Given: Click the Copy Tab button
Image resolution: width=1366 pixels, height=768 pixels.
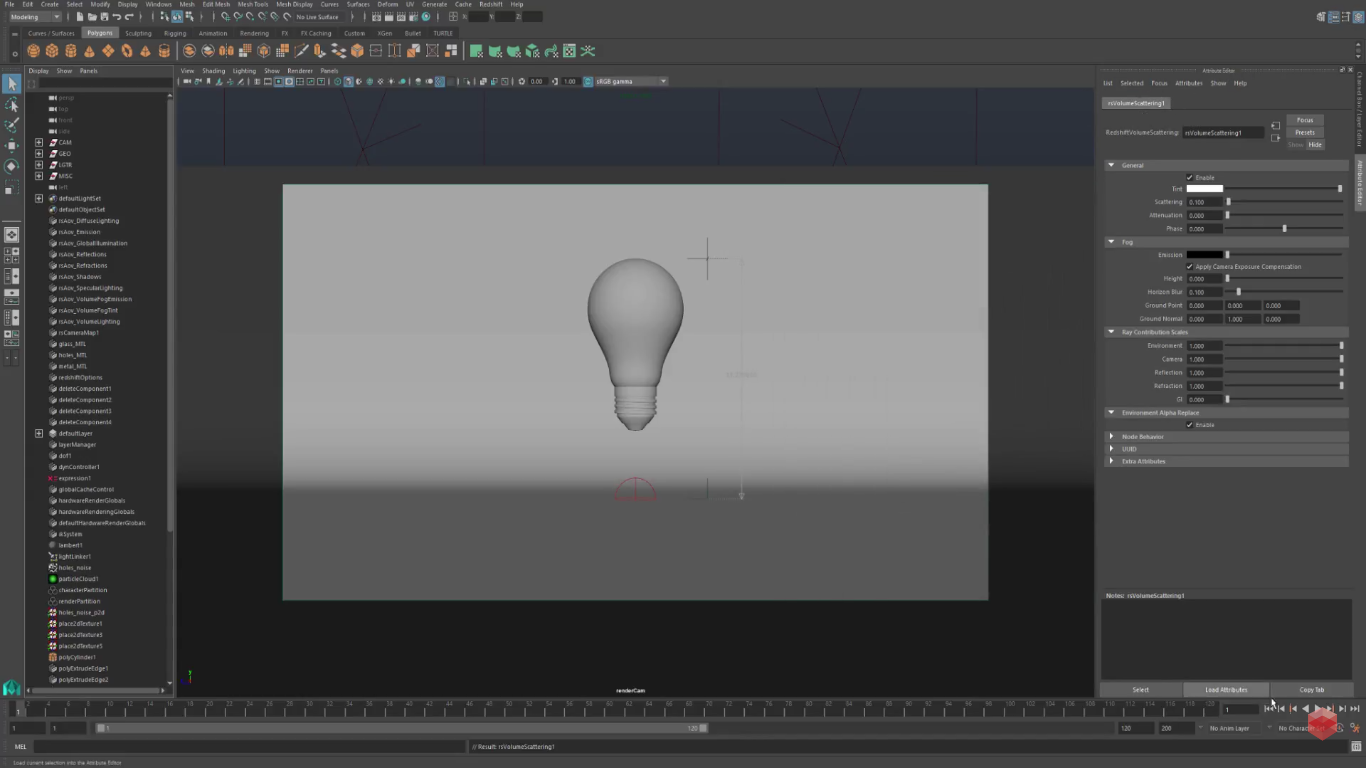Looking at the screenshot, I should pyautogui.click(x=1312, y=690).
